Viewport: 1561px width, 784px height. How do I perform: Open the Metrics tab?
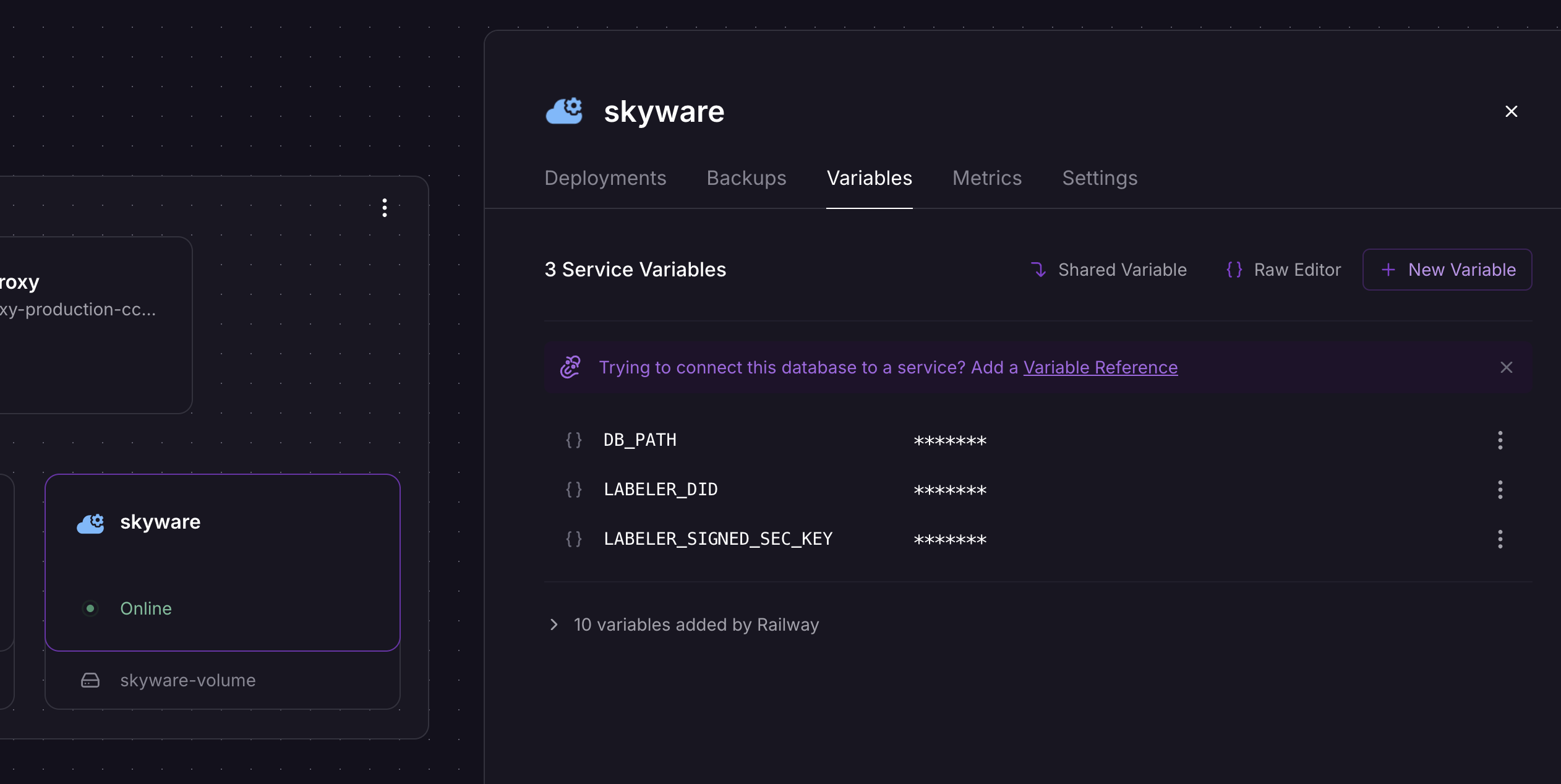coord(986,178)
